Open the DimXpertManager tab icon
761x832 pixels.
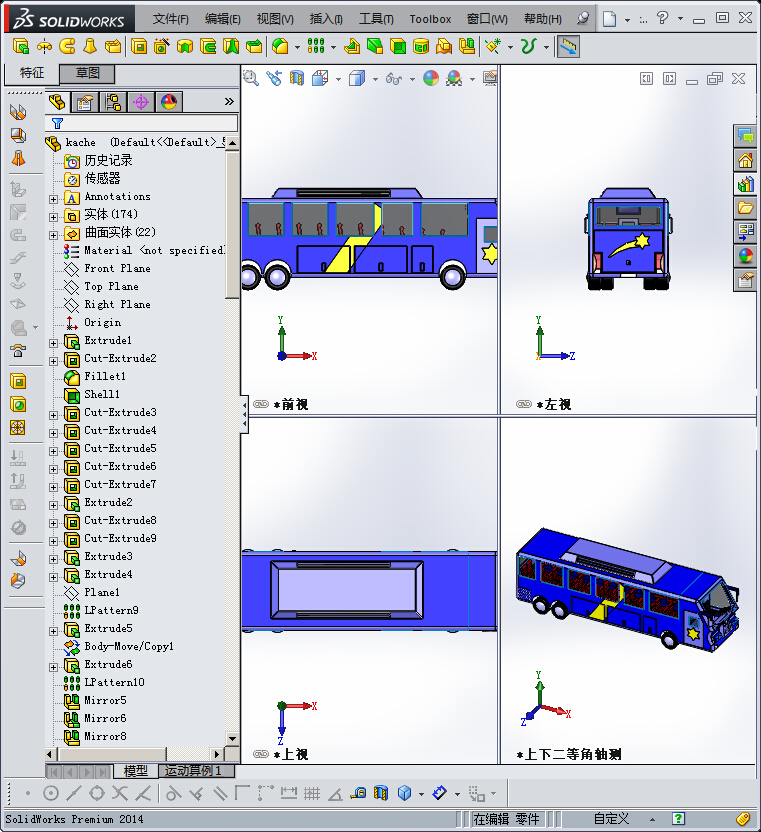141,102
